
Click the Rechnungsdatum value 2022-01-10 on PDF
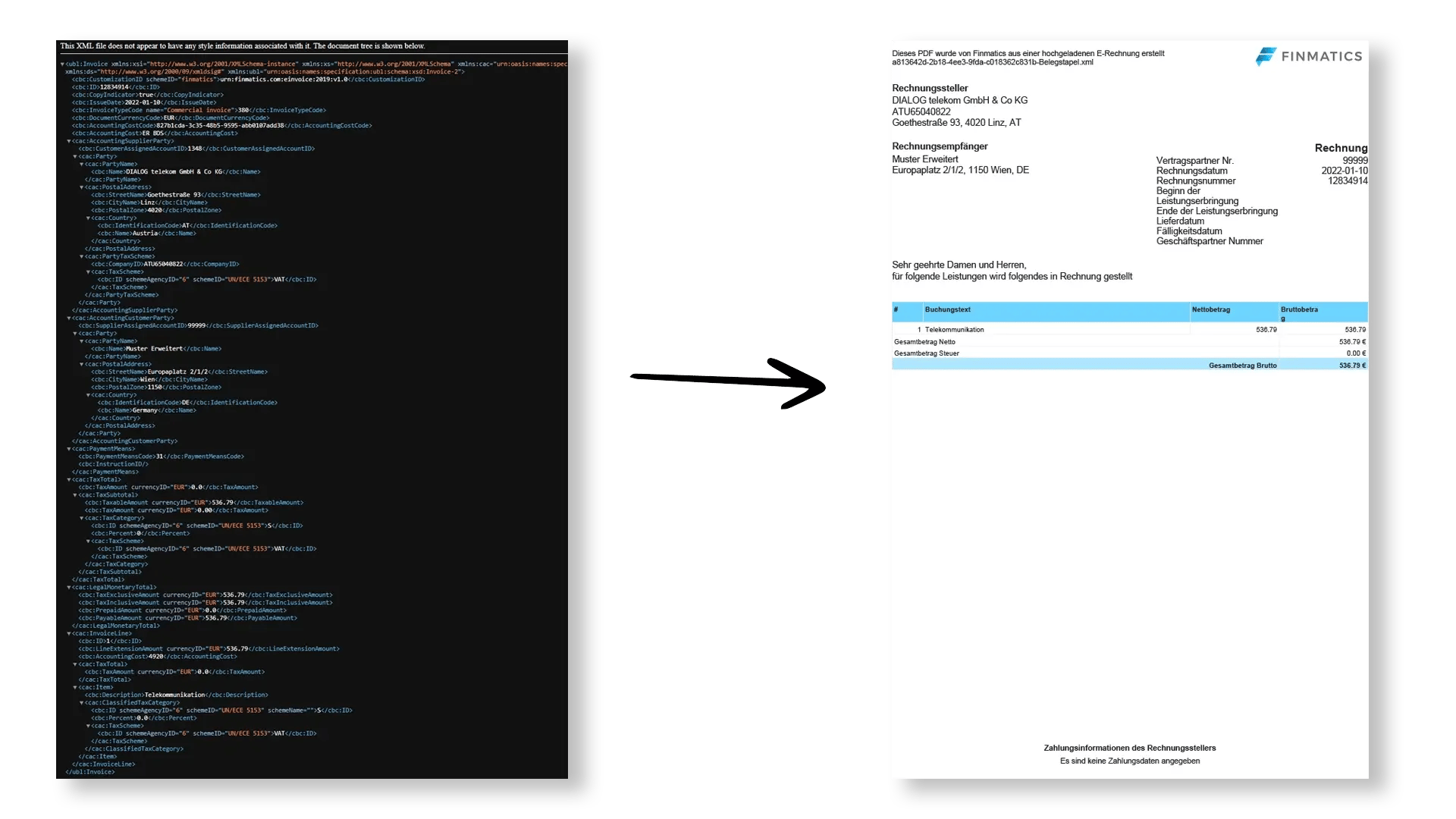1345,171
